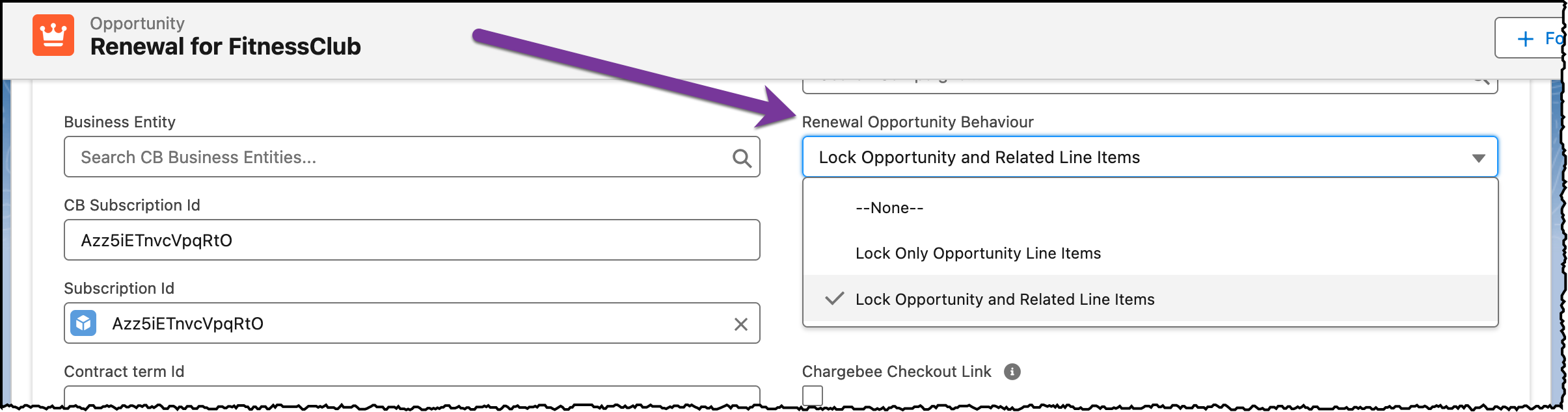Click the Chargebee Checkout Link info icon
This screenshot has height=412, width=1568.
(1012, 372)
